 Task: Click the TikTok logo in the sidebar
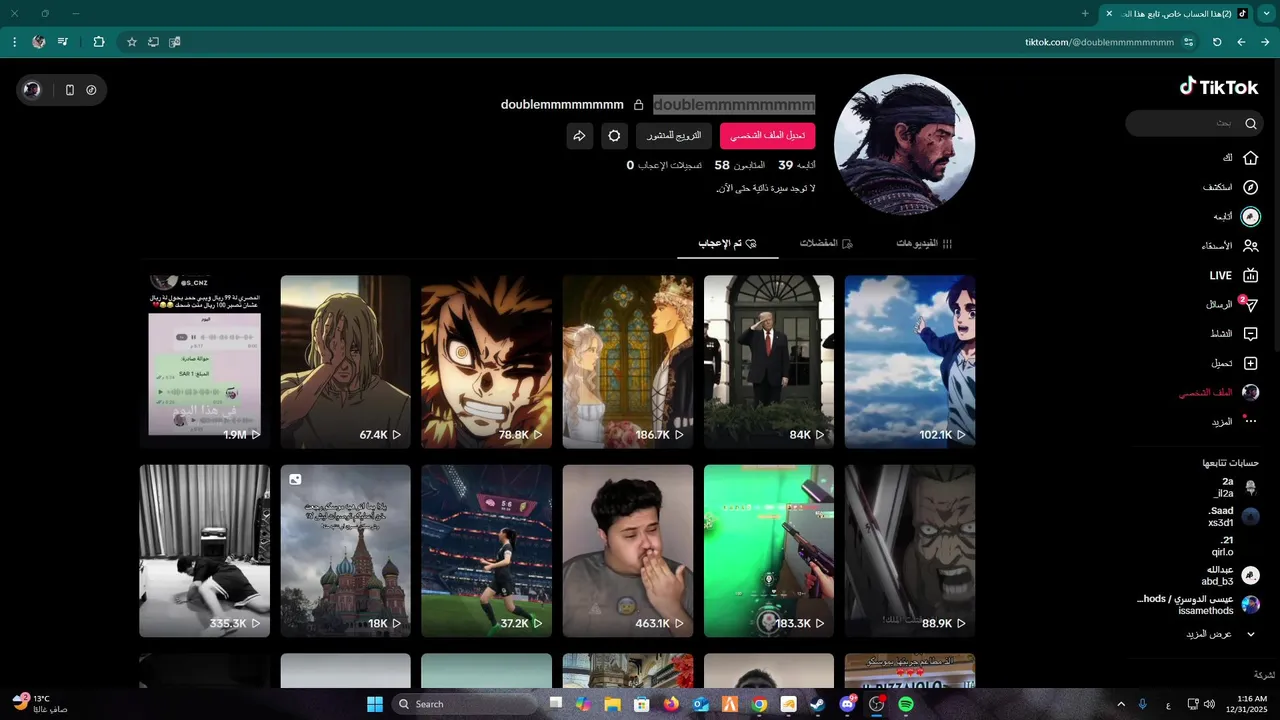(x=1219, y=87)
